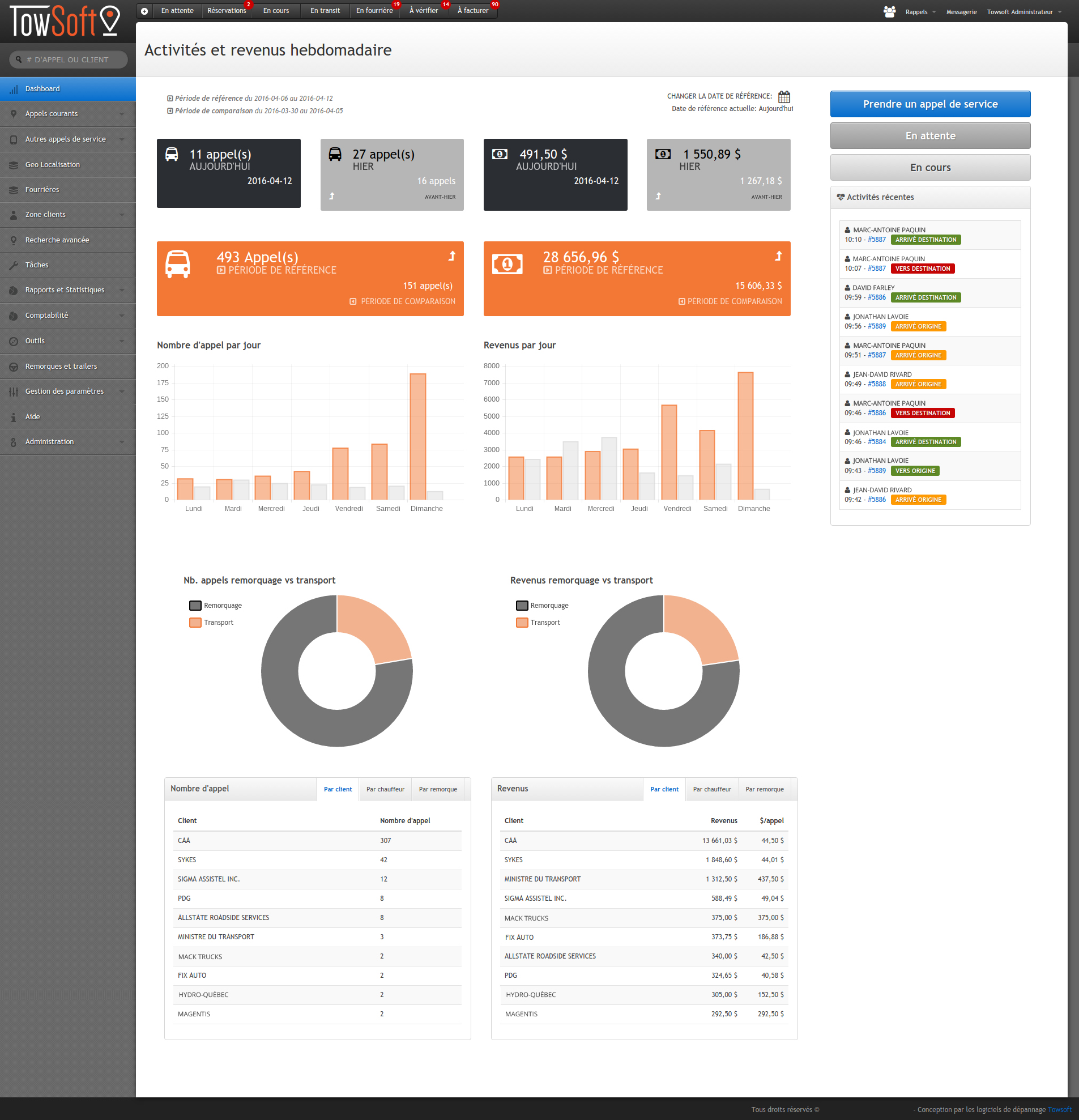Click the call or client search field
This screenshot has height=1120, width=1079.
pos(69,59)
